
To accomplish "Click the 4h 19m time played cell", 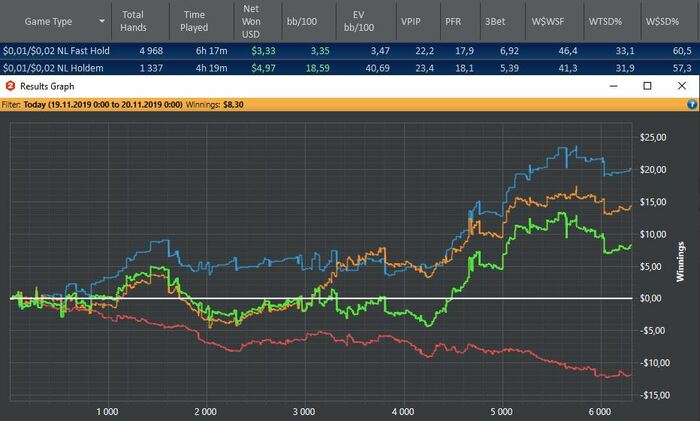I will (212, 68).
